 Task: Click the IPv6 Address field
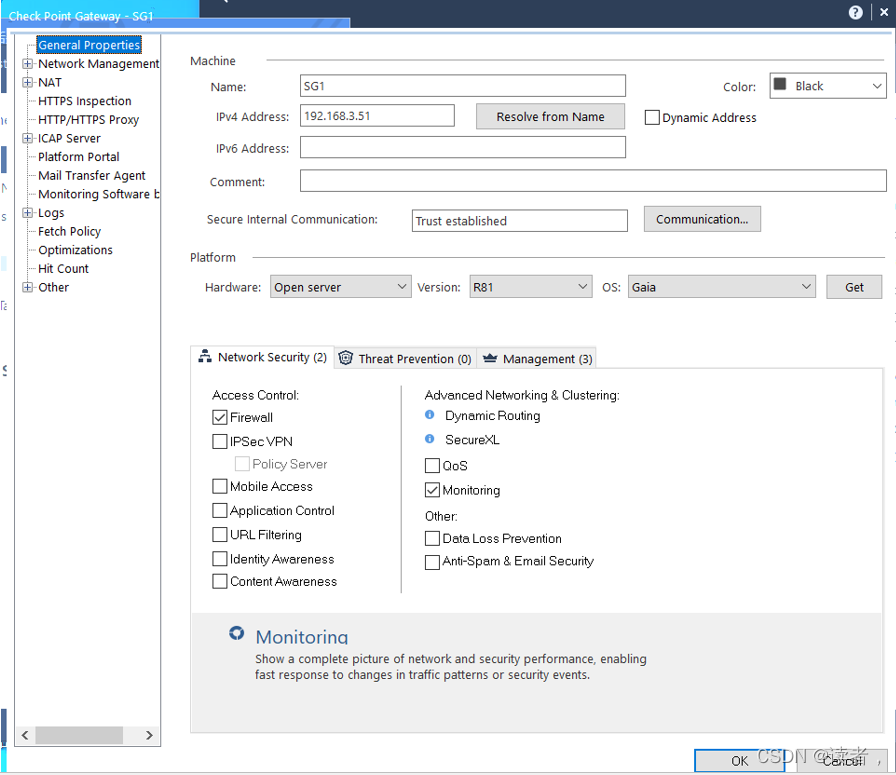pyautogui.click(x=462, y=147)
